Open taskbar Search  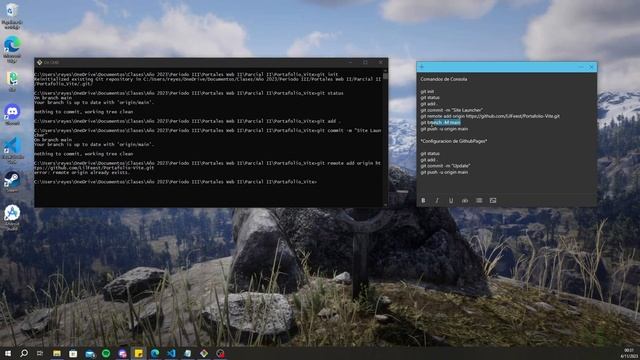coord(24,353)
